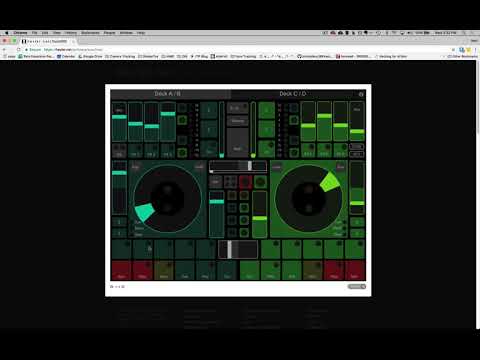Tap the fifth teal pad left of the lower crossfader
The width and height of the screenshot is (480, 360).
coord(206,249)
